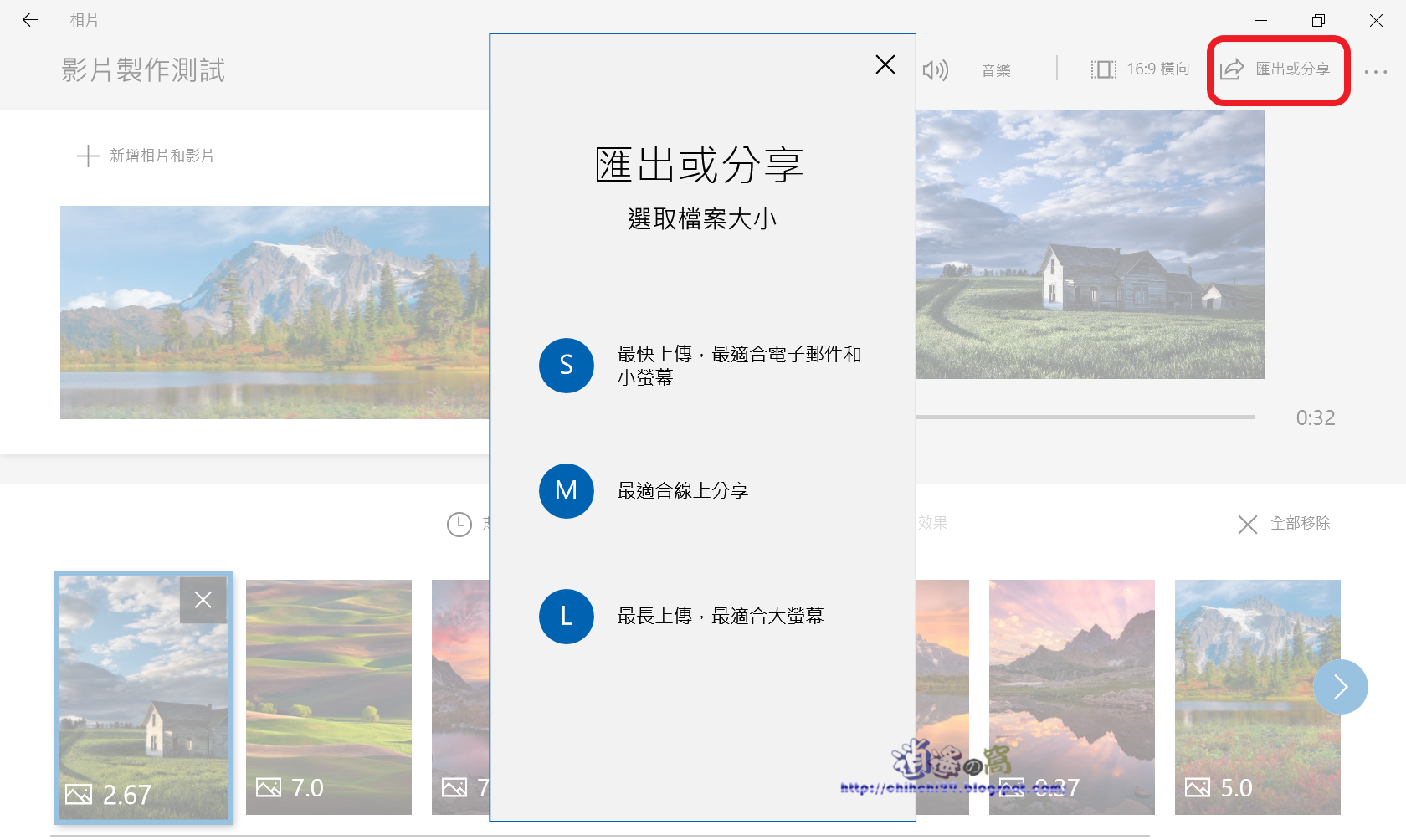Click 新增相片和影片 to add photos
Screen dimensions: 1406x840
[162, 156]
